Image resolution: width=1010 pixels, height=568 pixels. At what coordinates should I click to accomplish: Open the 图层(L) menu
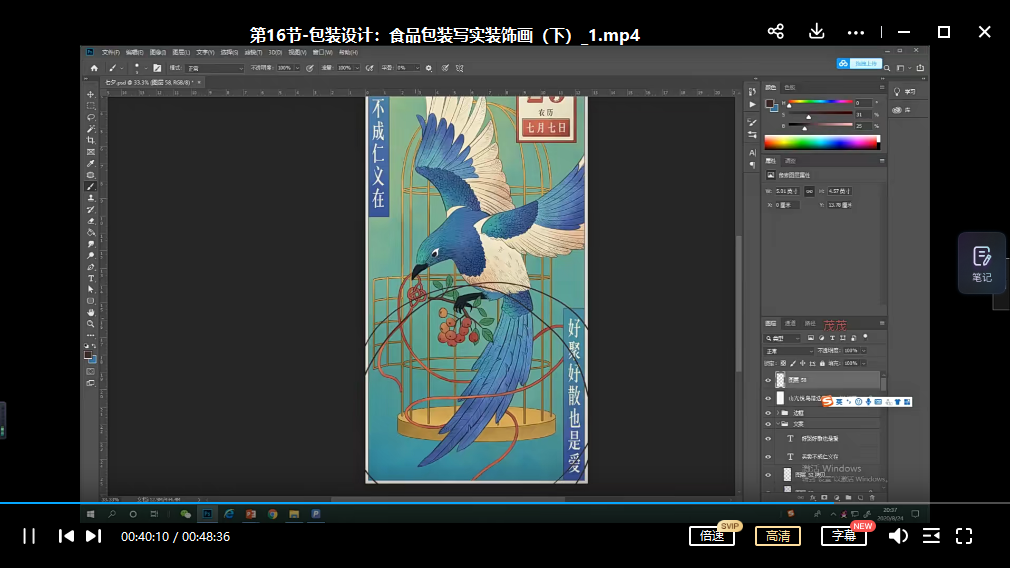point(181,52)
